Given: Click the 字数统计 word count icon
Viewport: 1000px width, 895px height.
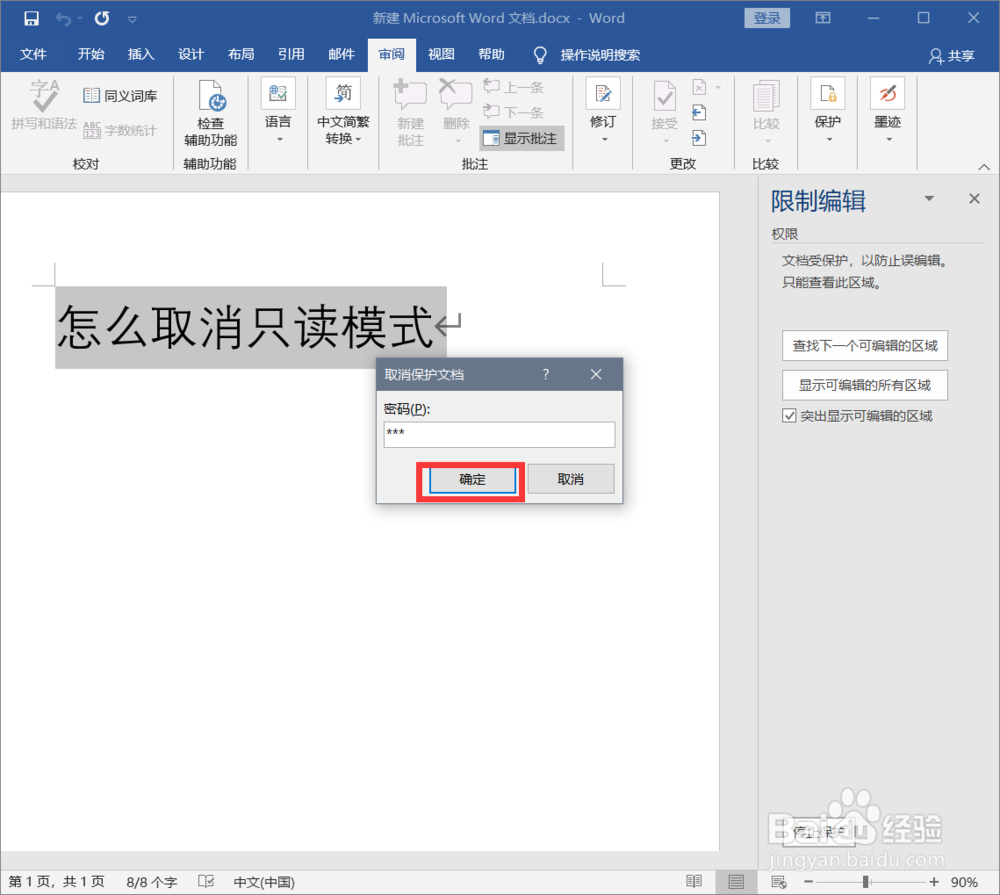Looking at the screenshot, I should pos(120,130).
